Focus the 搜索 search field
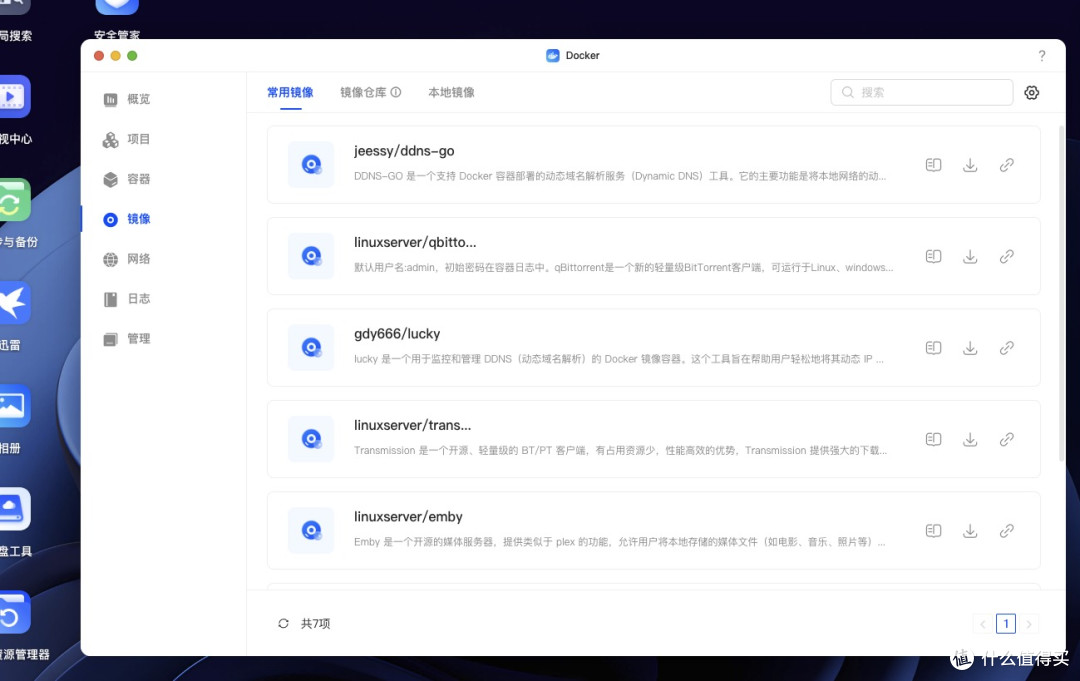Screen dimensions: 1080x681 tap(922, 92)
